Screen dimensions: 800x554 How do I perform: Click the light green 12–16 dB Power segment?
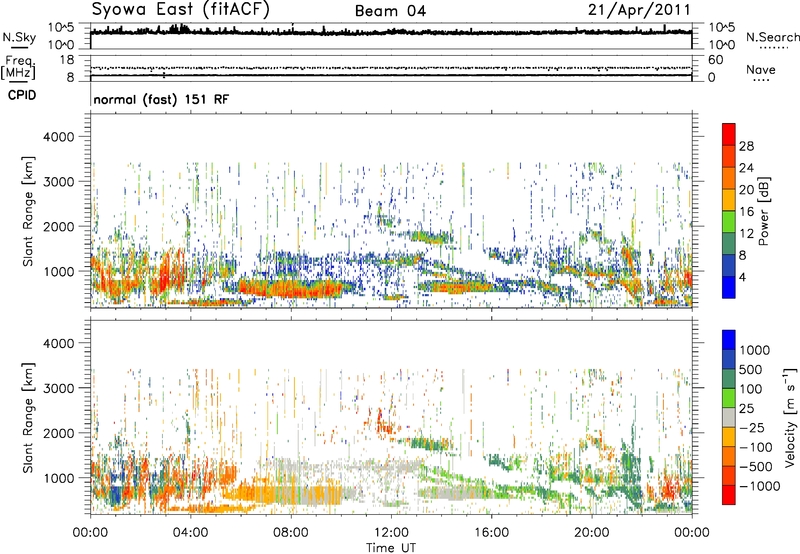pos(729,222)
